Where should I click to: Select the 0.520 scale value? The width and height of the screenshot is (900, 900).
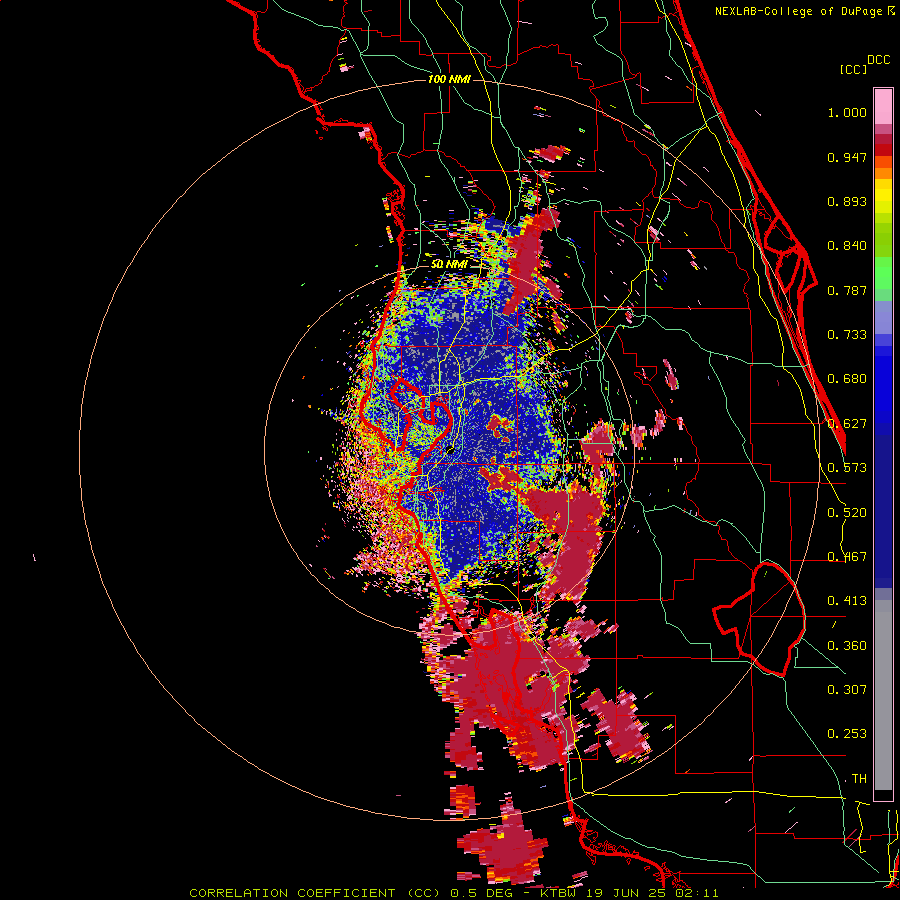coord(847,513)
